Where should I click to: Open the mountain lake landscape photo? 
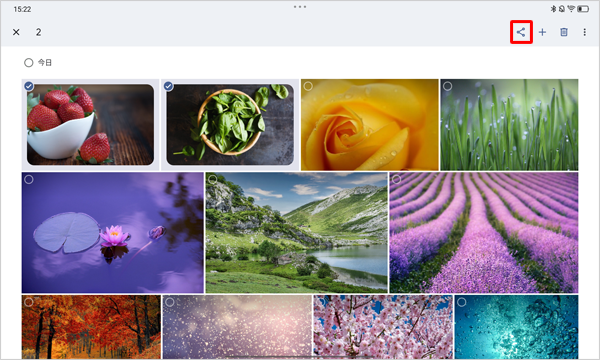297,233
